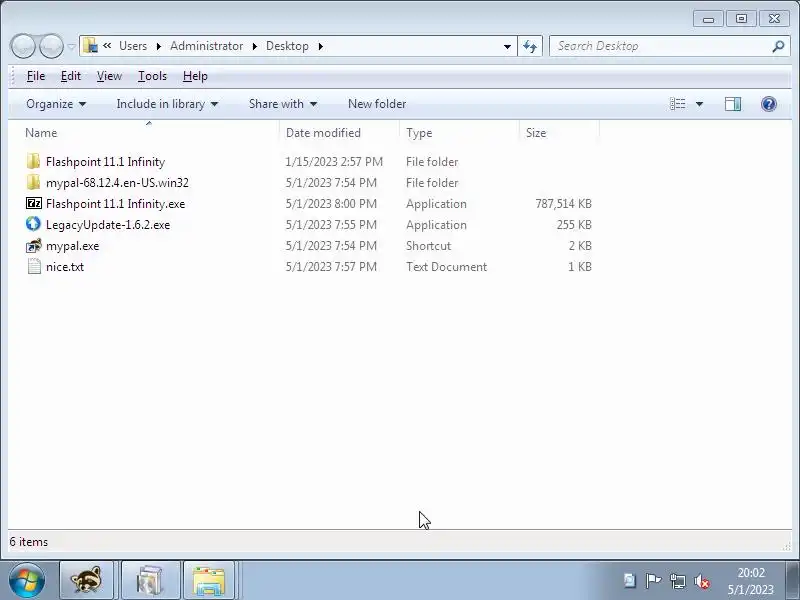Open the View menu
This screenshot has width=800, height=600.
[x=109, y=76]
